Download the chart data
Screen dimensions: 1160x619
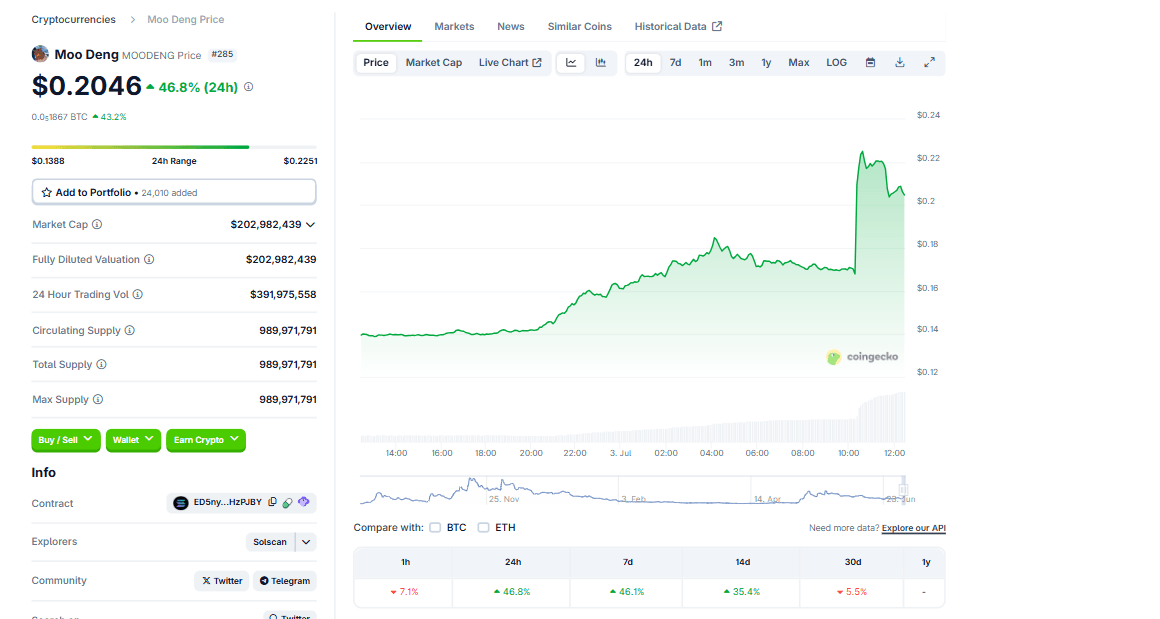tap(900, 63)
